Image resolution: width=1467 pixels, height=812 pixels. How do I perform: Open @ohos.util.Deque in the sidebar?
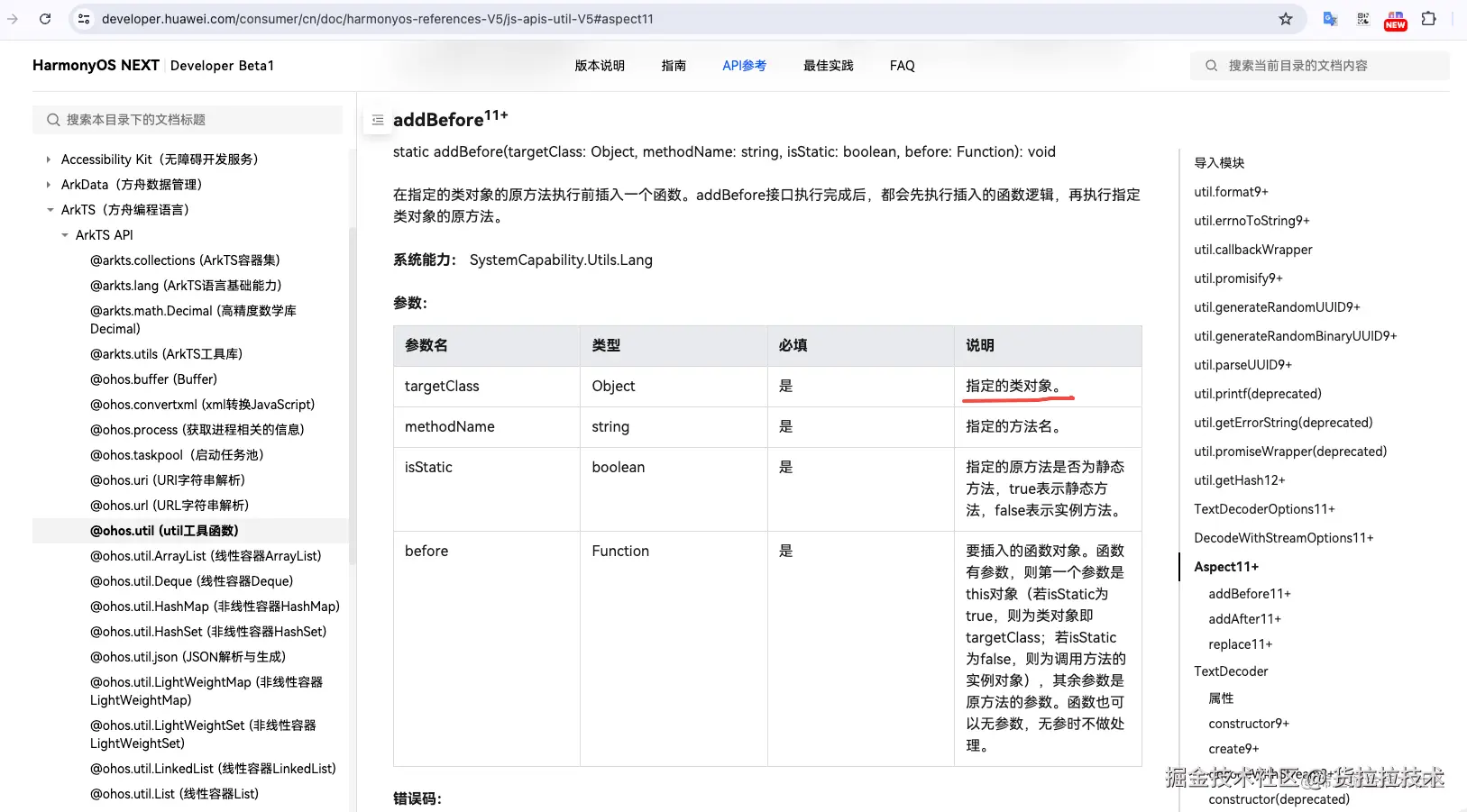[x=191, y=581]
